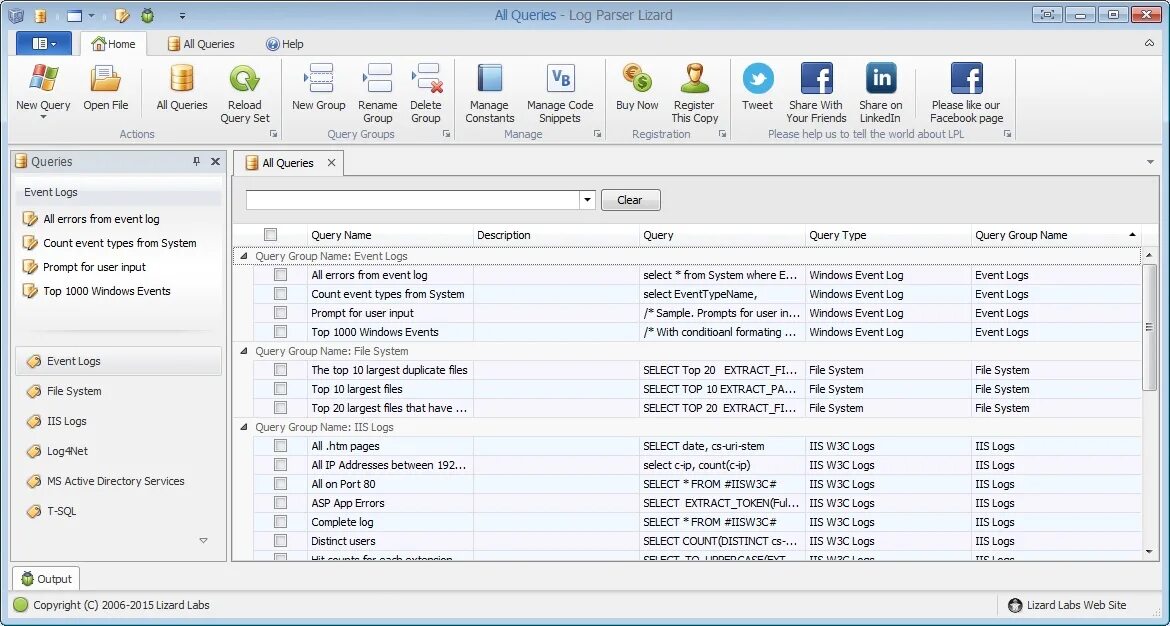Click the Buy Now icon
The image size is (1170, 626).
[x=637, y=79]
